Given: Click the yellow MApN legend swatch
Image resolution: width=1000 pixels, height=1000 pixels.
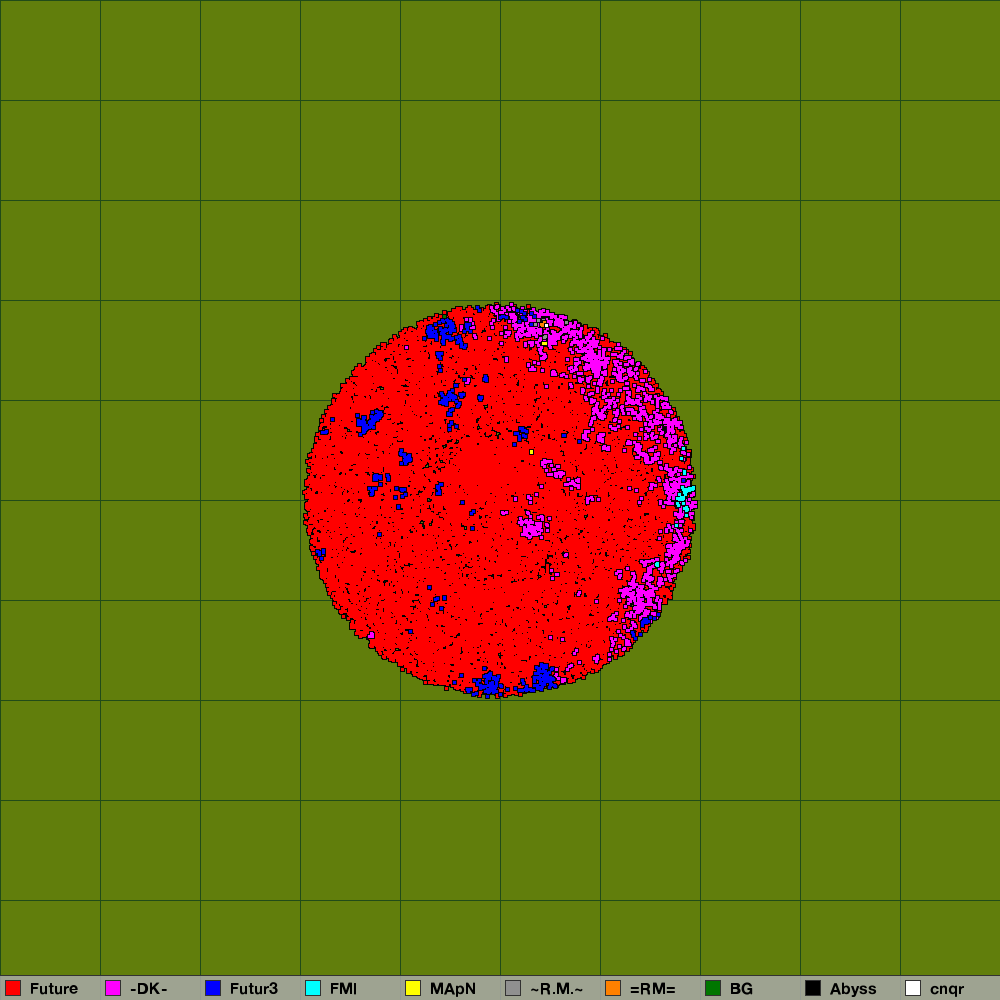Looking at the screenshot, I should (413, 988).
